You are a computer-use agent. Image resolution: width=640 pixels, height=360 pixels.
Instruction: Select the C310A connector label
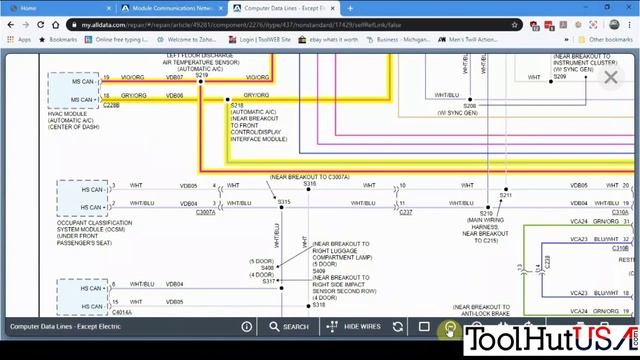tap(620, 212)
